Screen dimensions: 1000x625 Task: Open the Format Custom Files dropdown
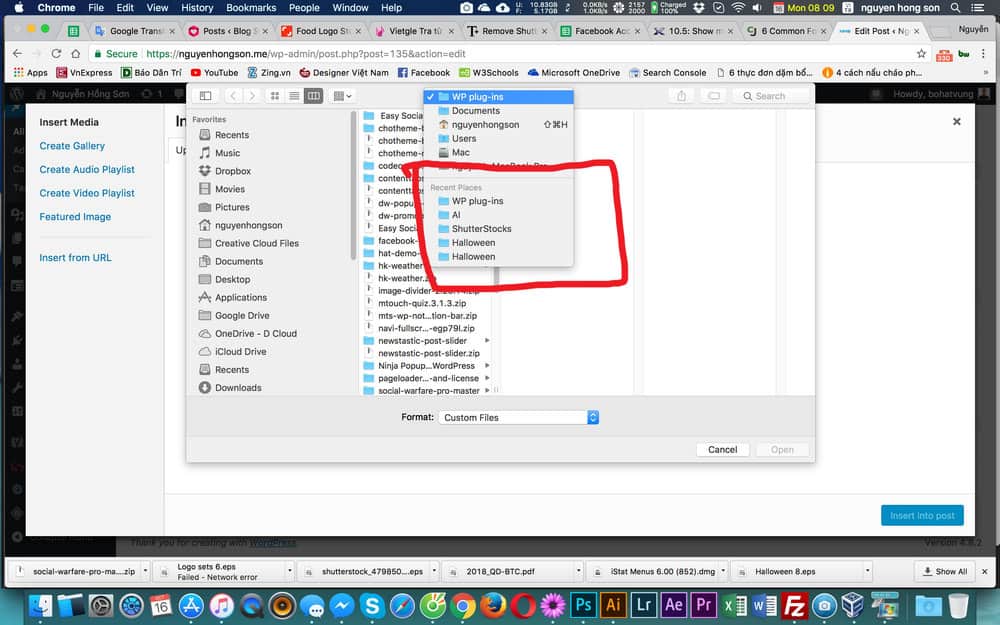[518, 418]
